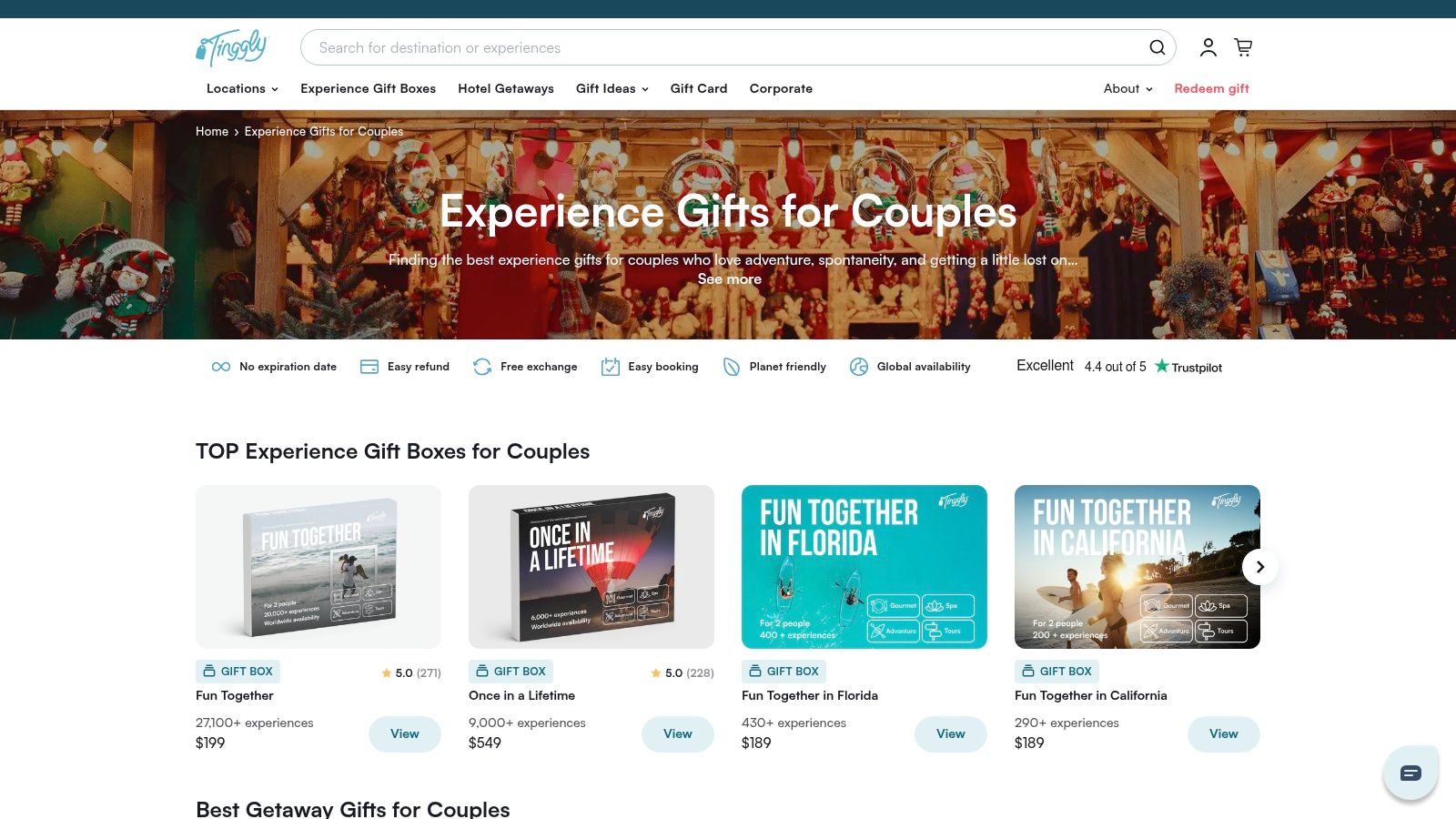View the Once in a Lifetime gift box
Screen dimensions: 1456x819
pyautogui.click(x=678, y=734)
